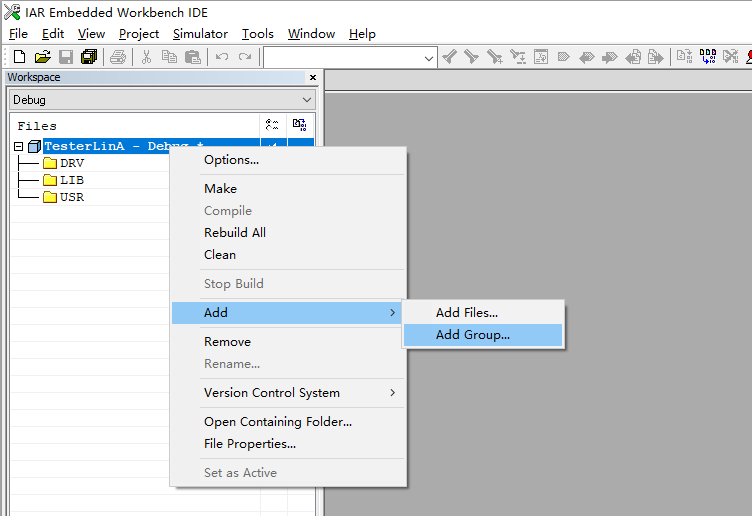Select the DRV group label in tree
752x516 pixels.
tap(72, 163)
